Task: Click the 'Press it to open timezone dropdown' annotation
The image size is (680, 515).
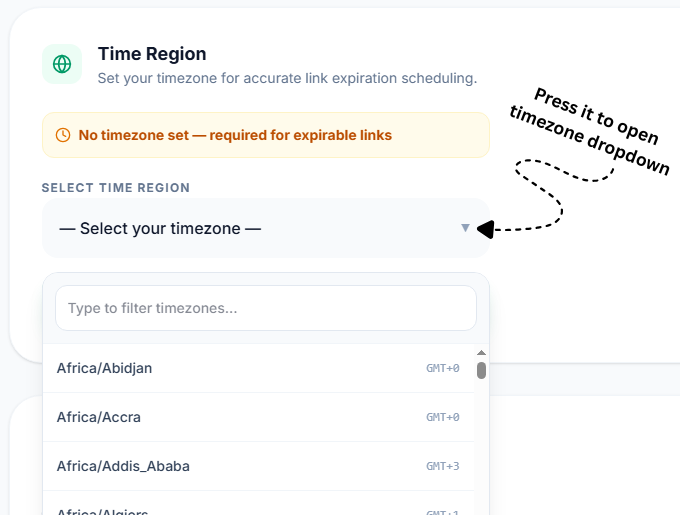Action: [x=590, y=131]
